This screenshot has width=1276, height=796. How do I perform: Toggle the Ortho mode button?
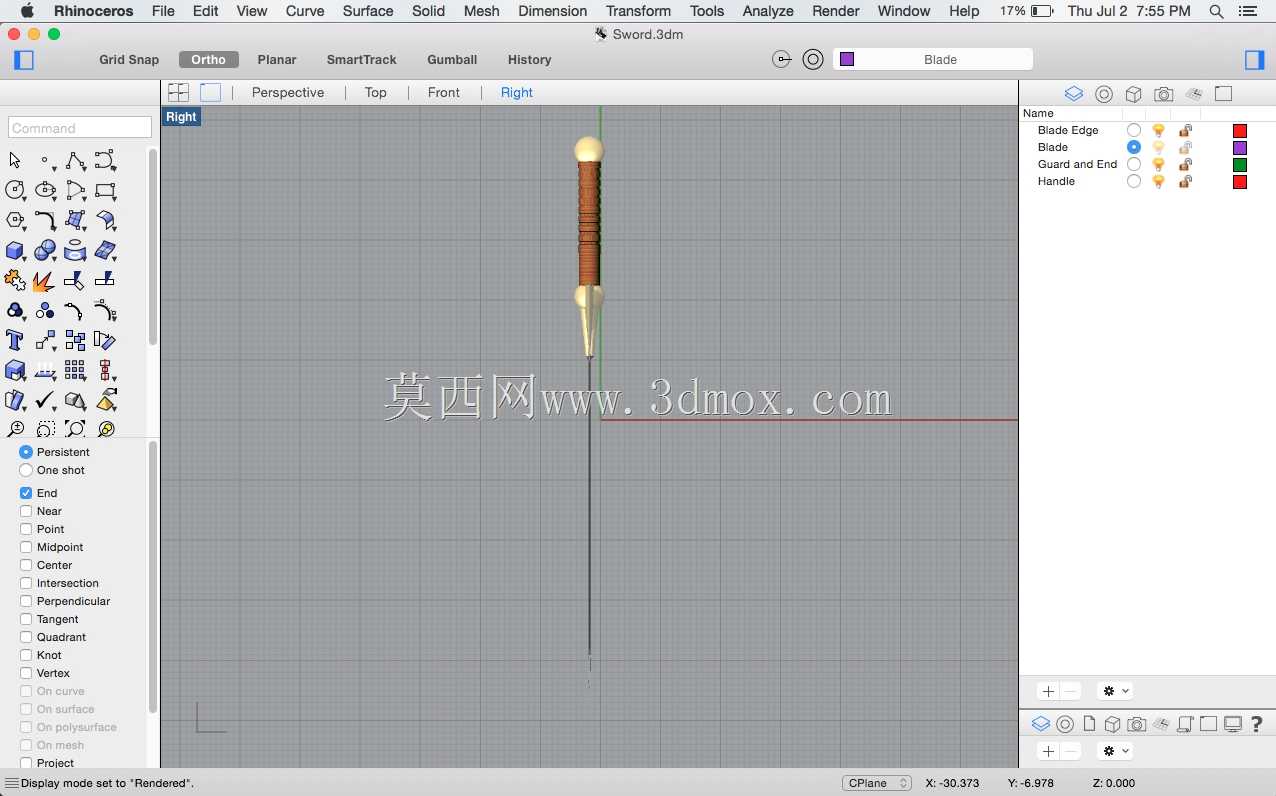click(x=209, y=60)
